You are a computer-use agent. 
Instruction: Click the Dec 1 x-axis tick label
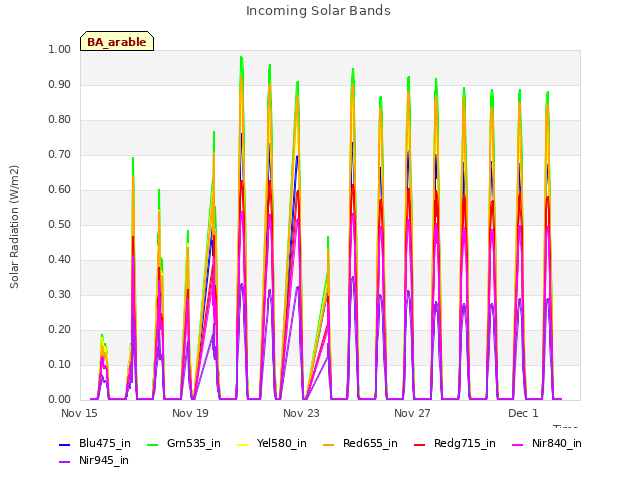tap(523, 413)
